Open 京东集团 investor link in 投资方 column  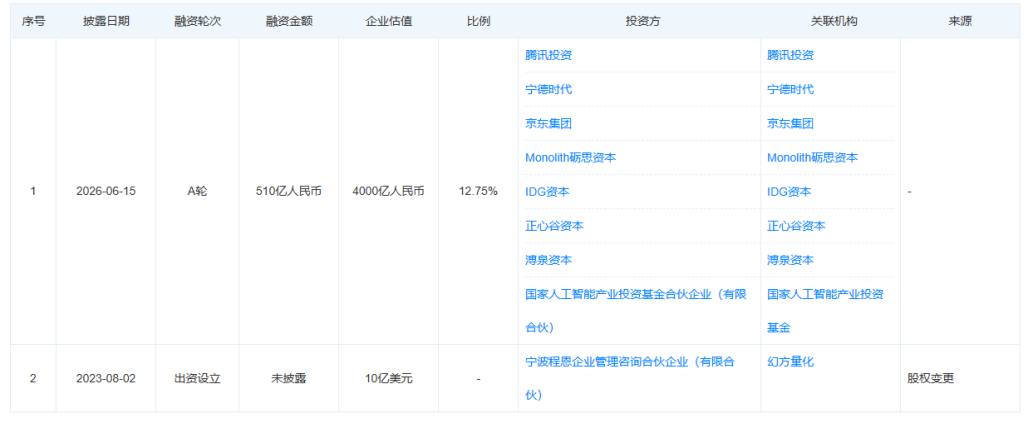coord(549,123)
